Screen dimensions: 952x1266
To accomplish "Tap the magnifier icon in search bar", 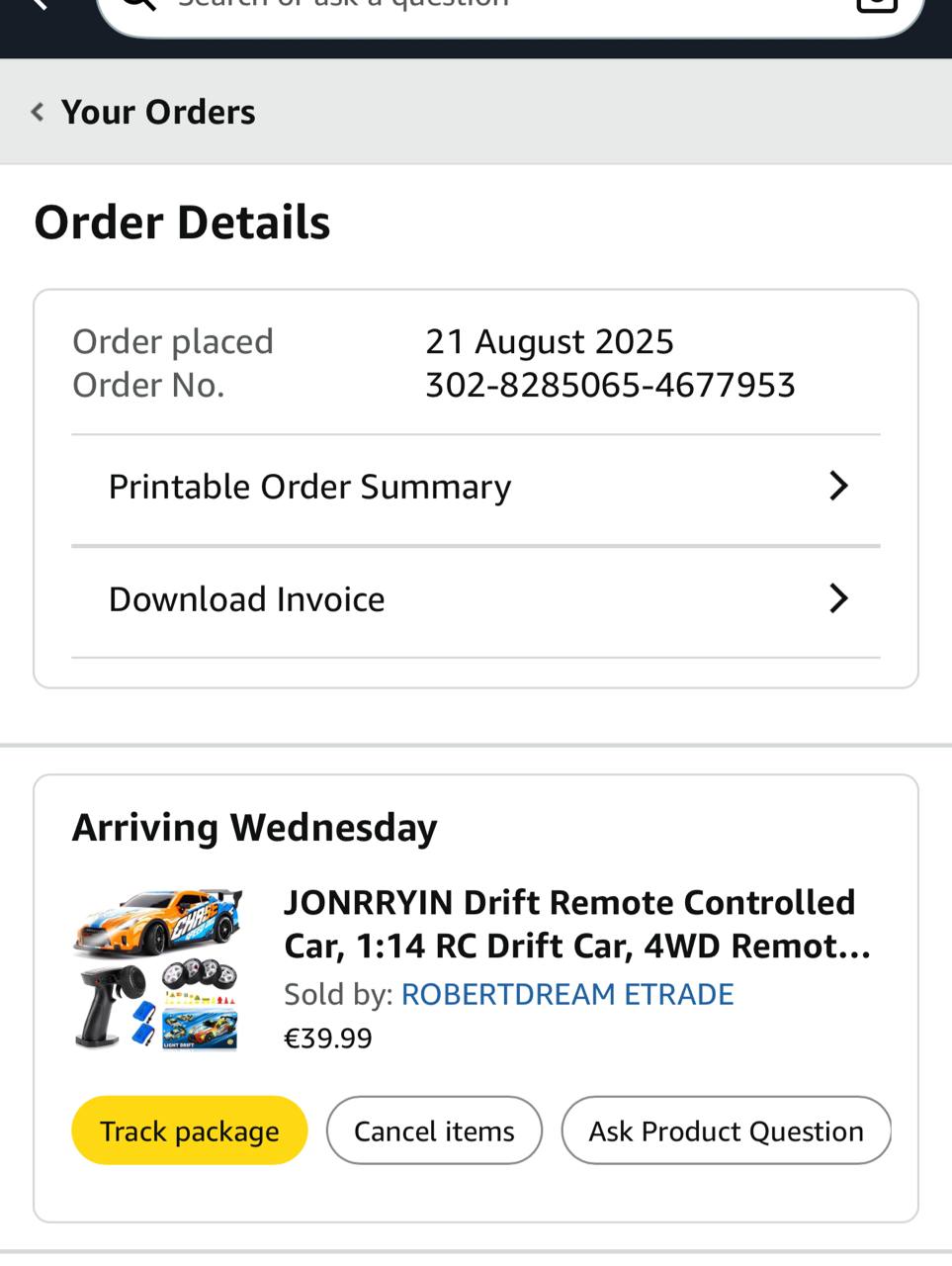I will click(x=139, y=5).
